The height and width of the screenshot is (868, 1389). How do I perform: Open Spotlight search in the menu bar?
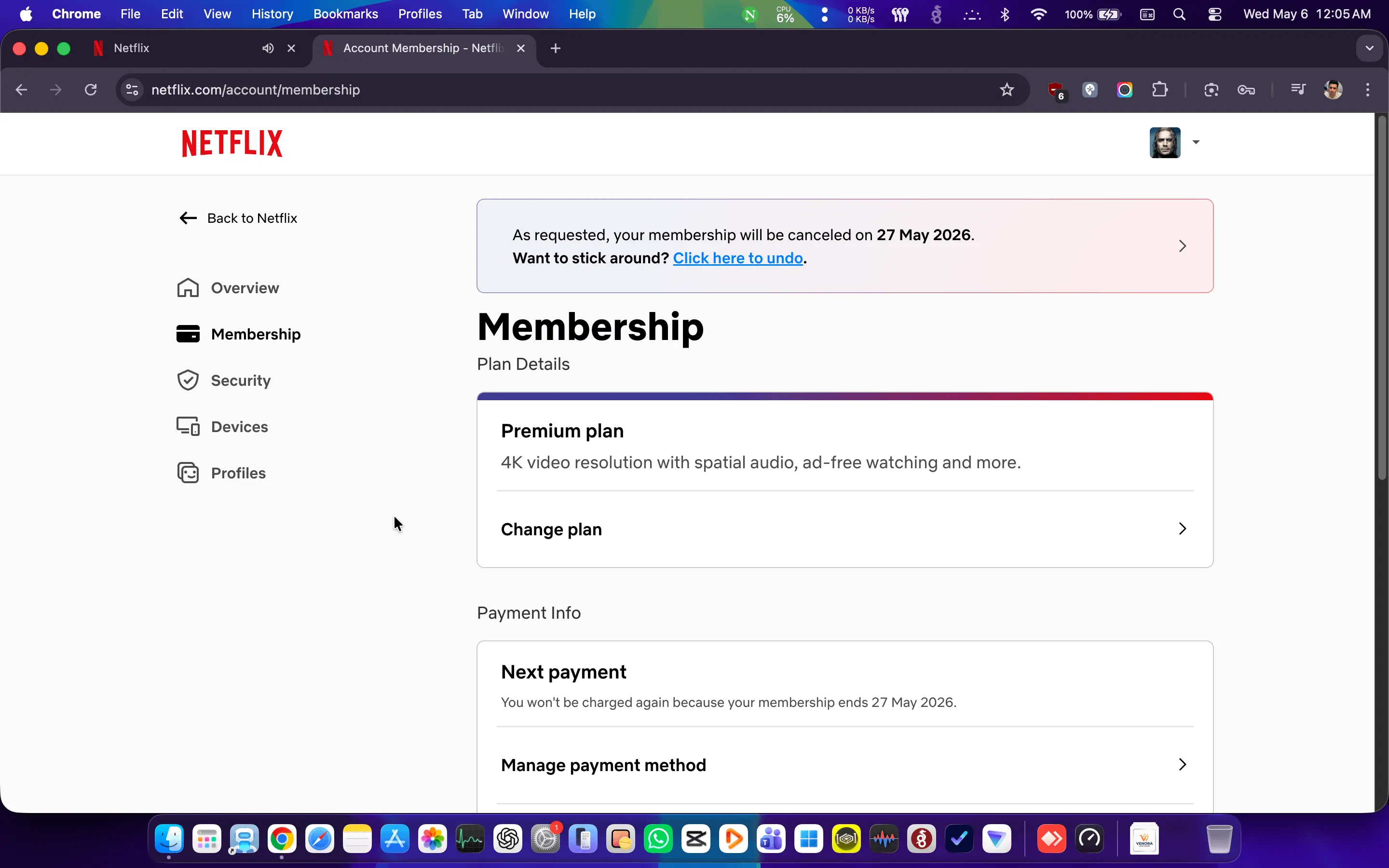[1180, 14]
